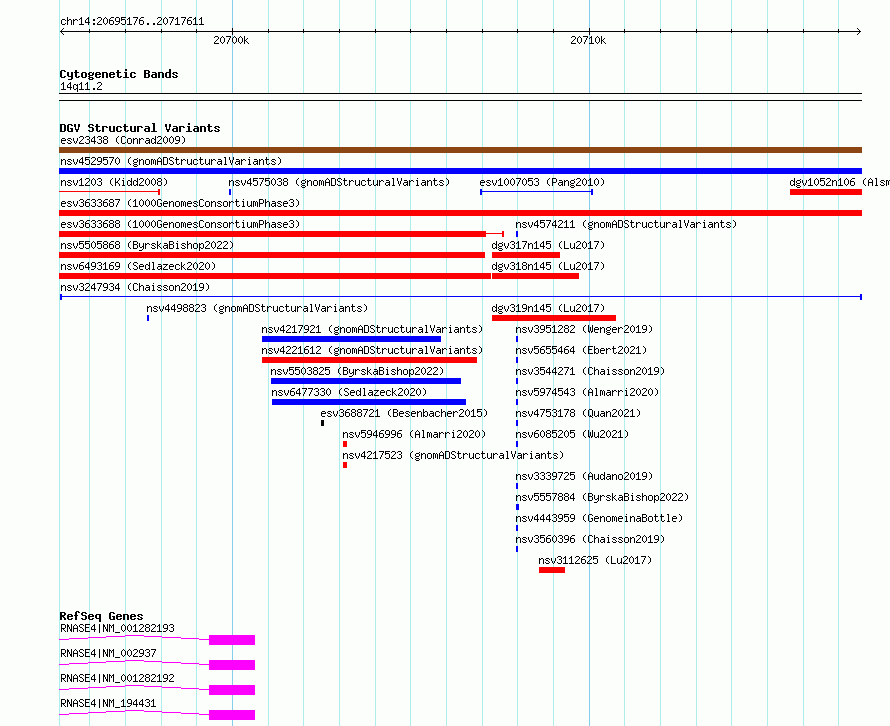
Task: Select the blue nsv4529570 gnomAD variant bar
Action: pyautogui.click(x=460, y=171)
